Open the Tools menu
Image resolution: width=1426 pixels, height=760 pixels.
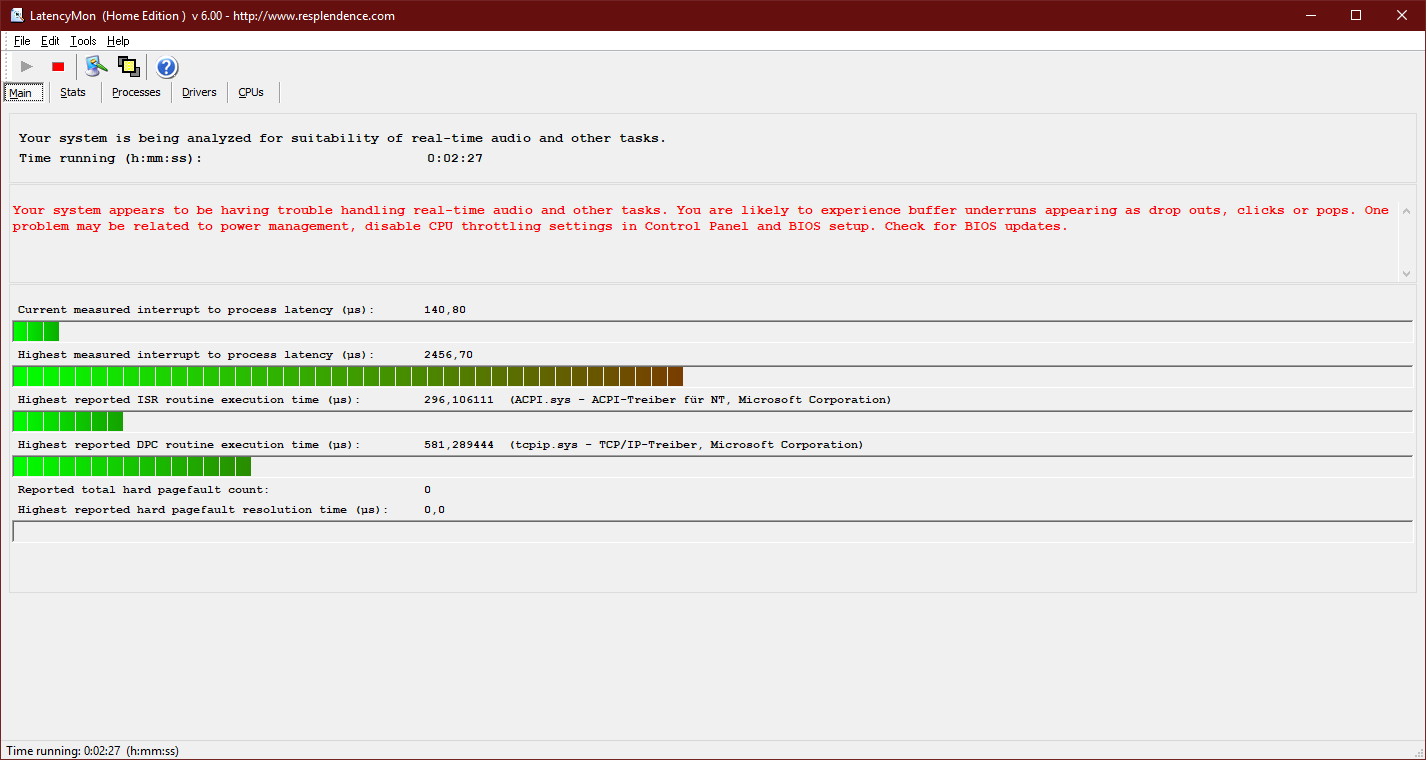coord(83,41)
